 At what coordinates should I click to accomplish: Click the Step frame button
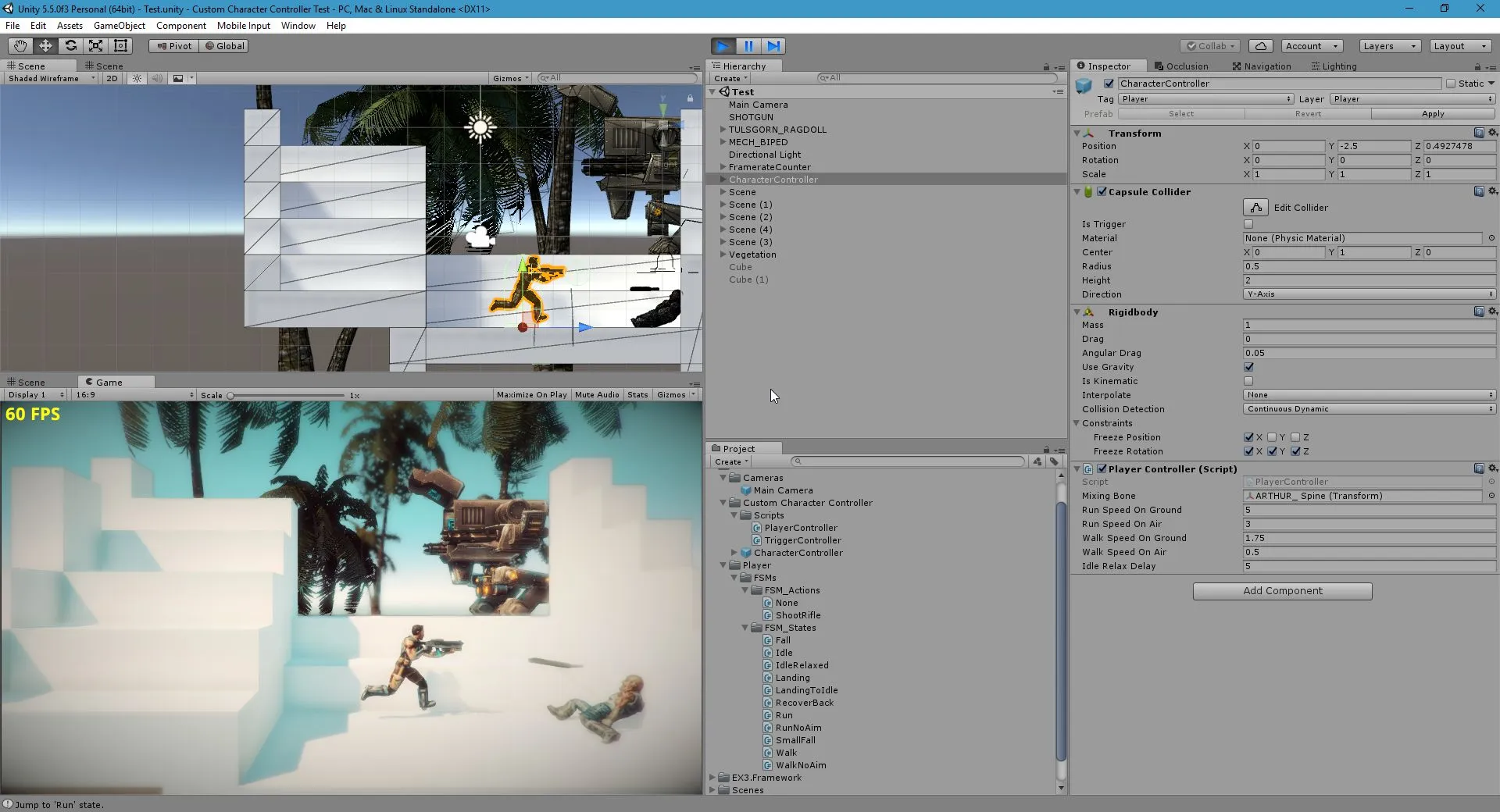coord(773,46)
